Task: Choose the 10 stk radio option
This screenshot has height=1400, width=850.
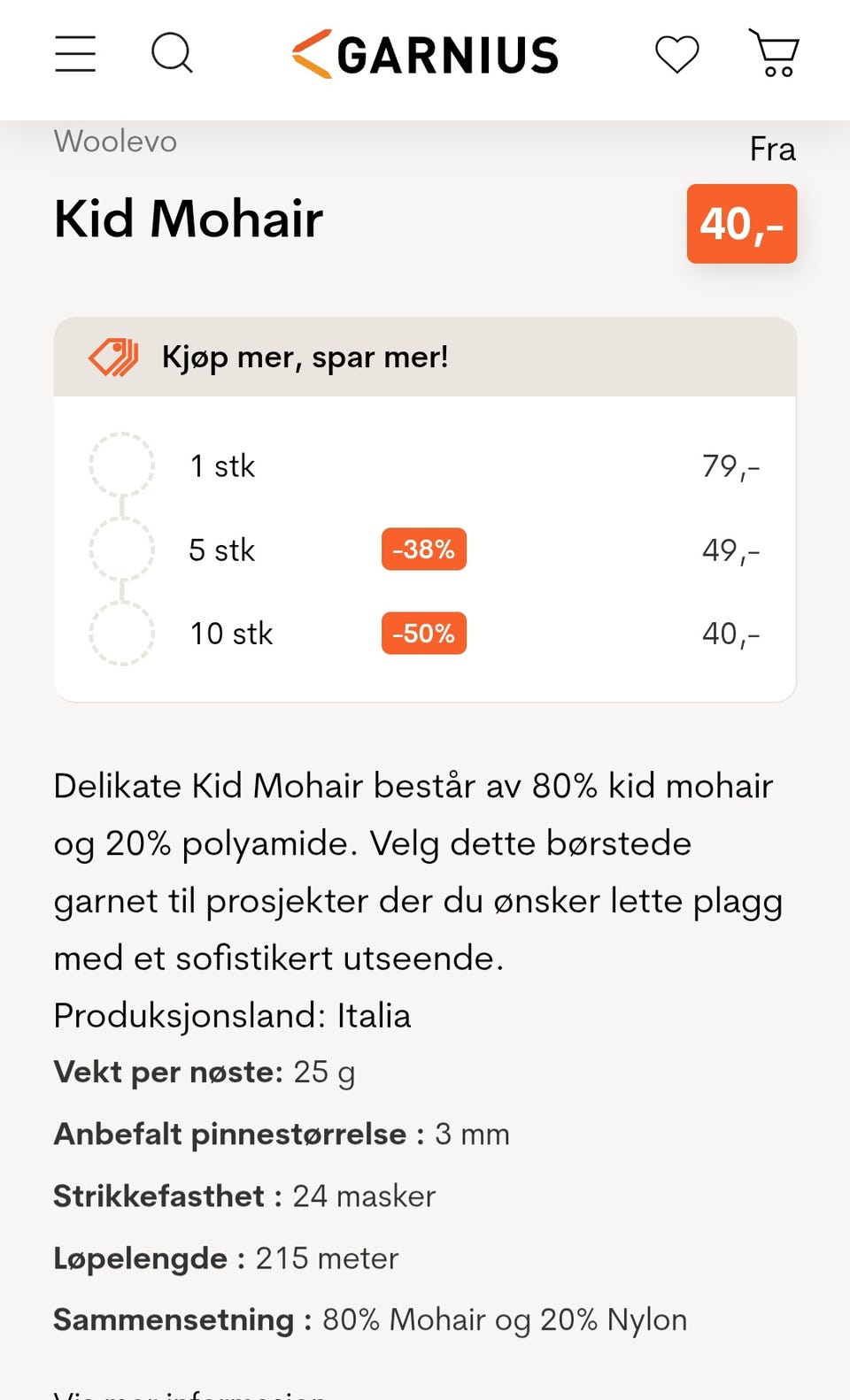Action: [122, 634]
